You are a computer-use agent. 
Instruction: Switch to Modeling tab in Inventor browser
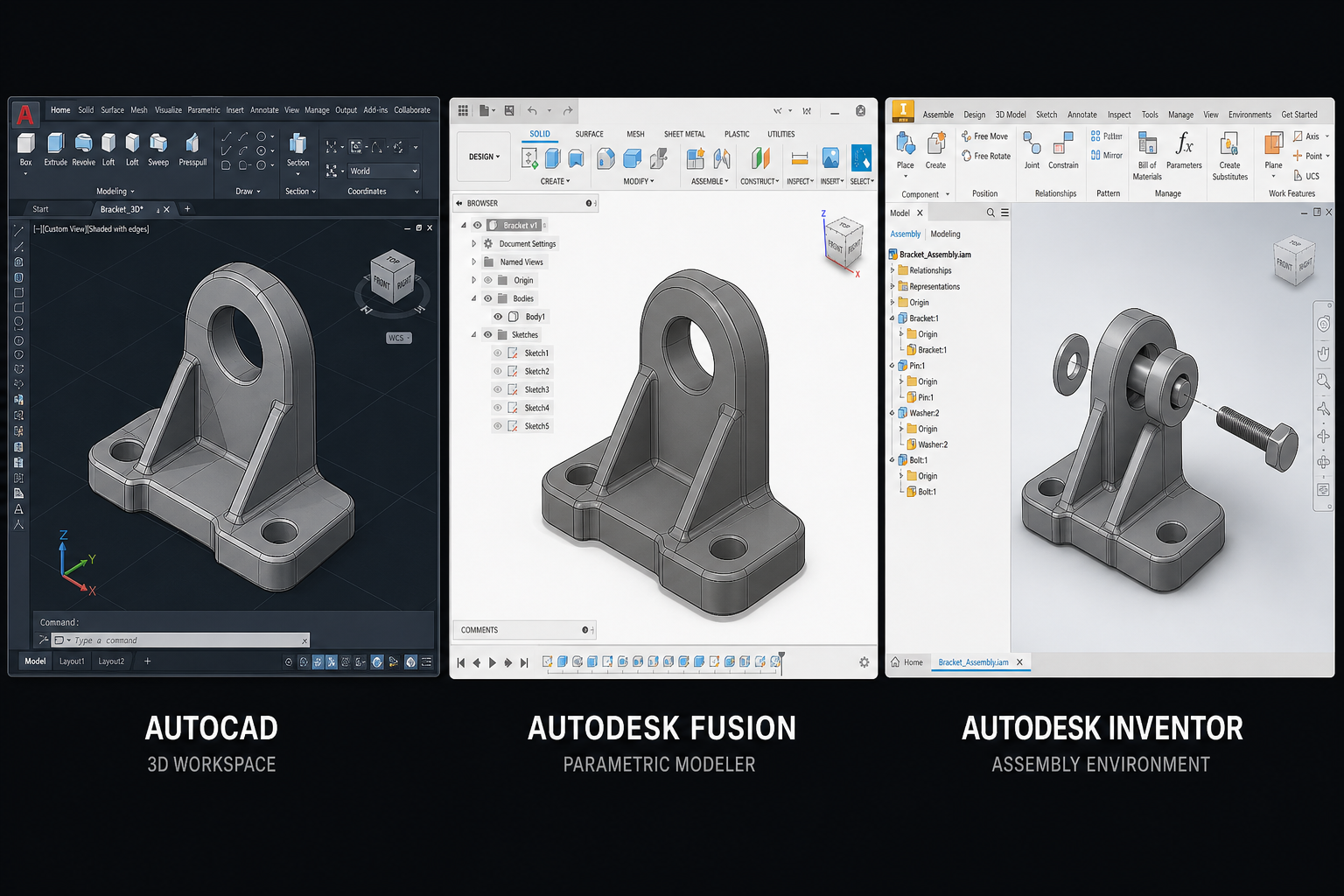[x=945, y=234]
